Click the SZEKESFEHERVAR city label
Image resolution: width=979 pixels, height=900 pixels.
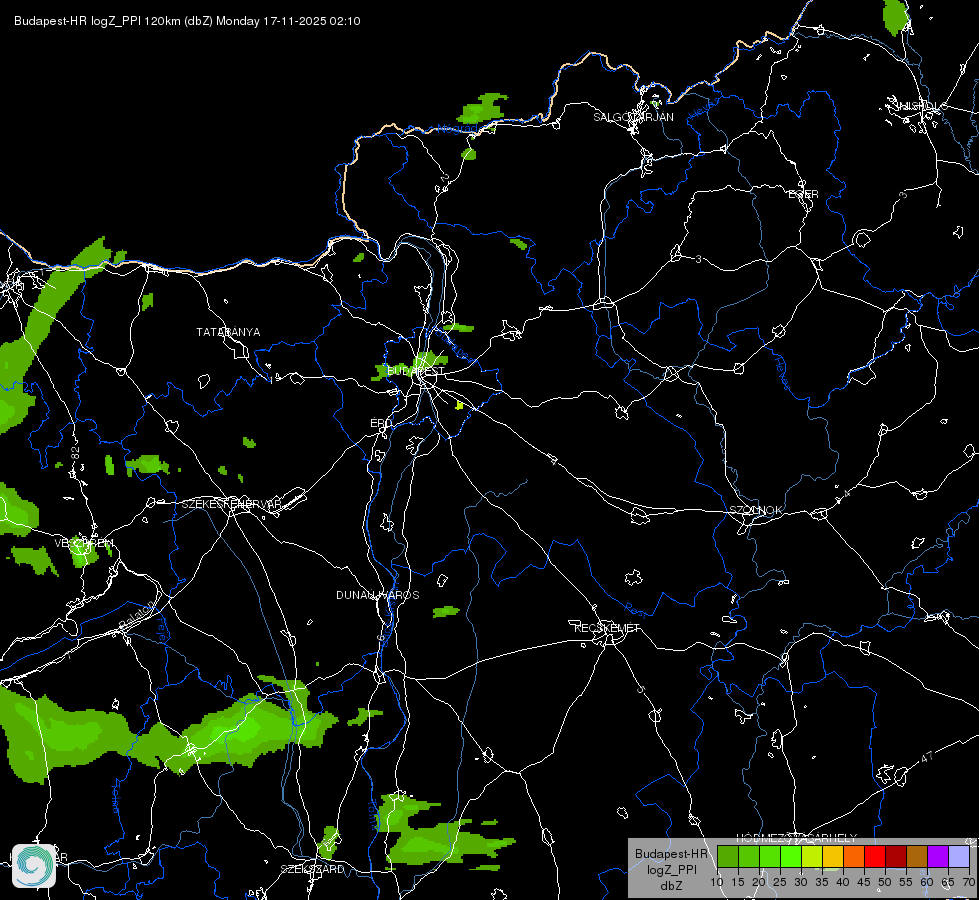(231, 504)
